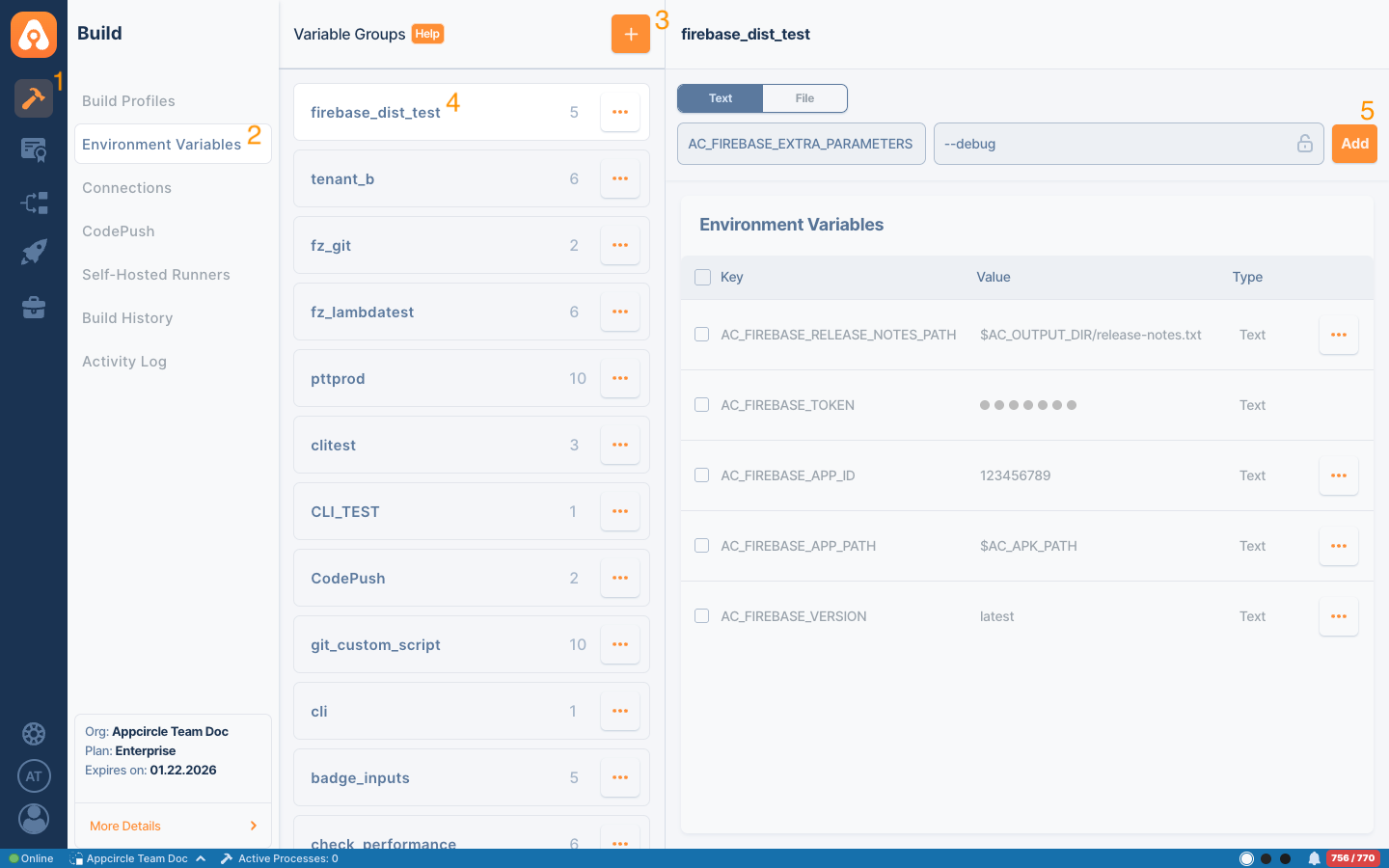Open the user profile avatar icon
1389x868 pixels.
(34, 819)
